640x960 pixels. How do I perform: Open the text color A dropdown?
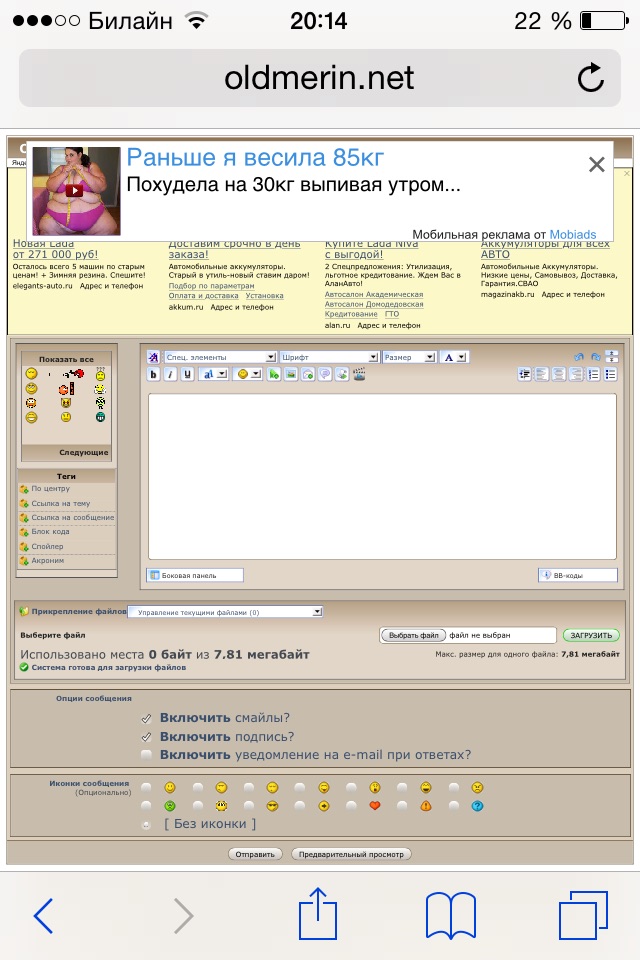(x=454, y=357)
